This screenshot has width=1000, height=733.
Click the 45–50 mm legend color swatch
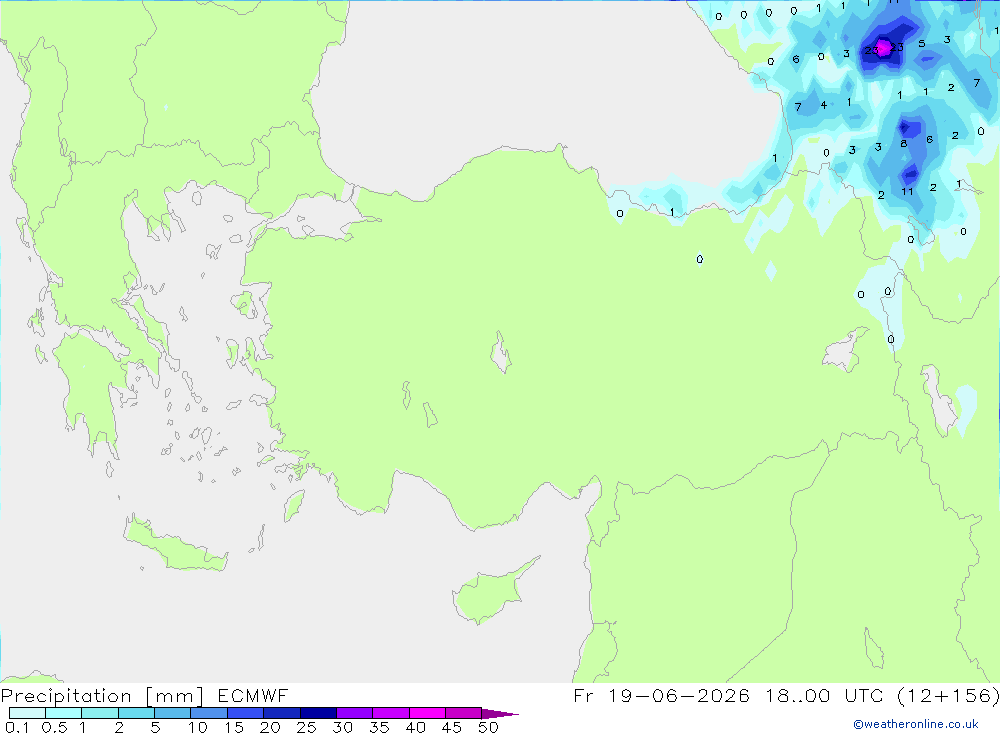tap(463, 713)
